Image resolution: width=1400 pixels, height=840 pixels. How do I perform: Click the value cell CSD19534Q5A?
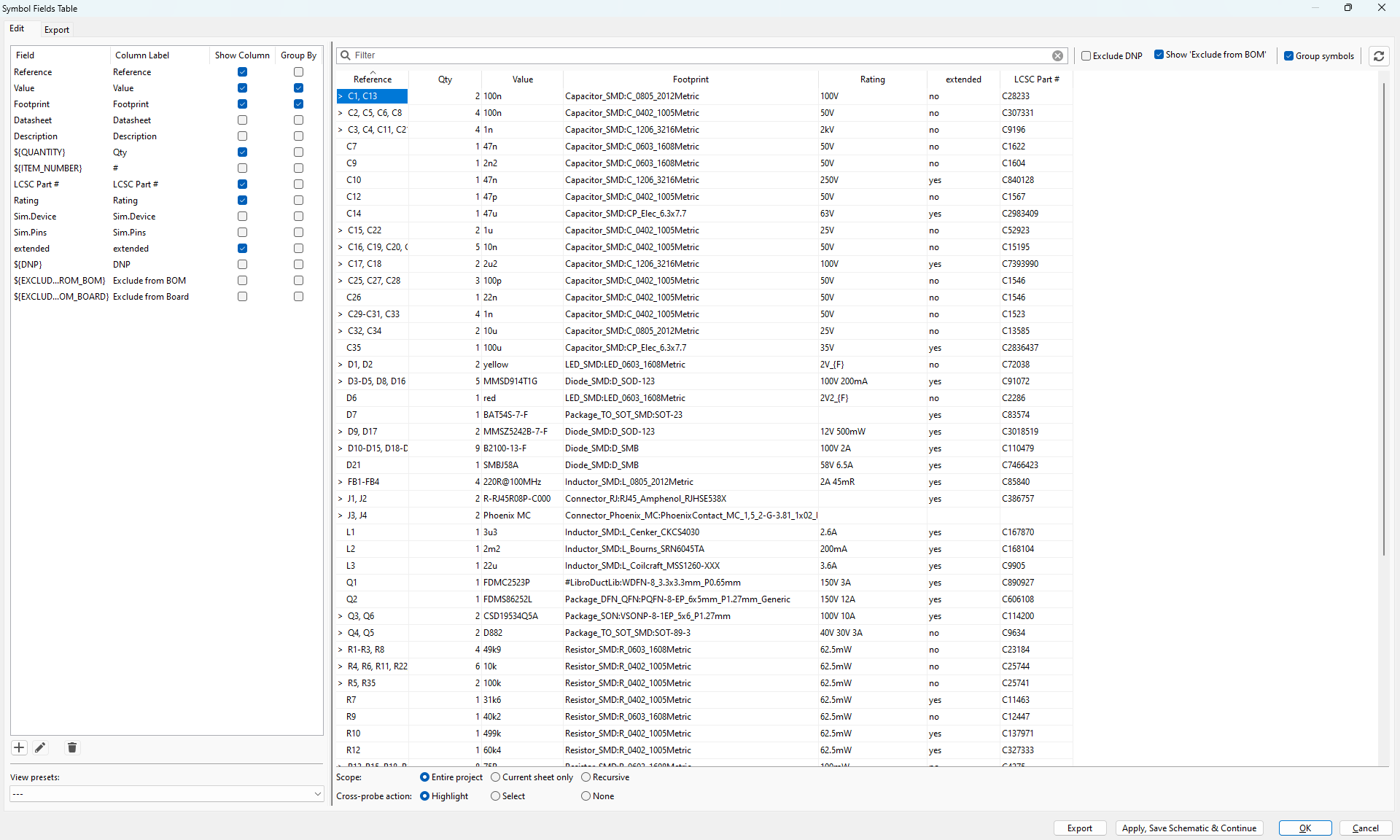(522, 616)
